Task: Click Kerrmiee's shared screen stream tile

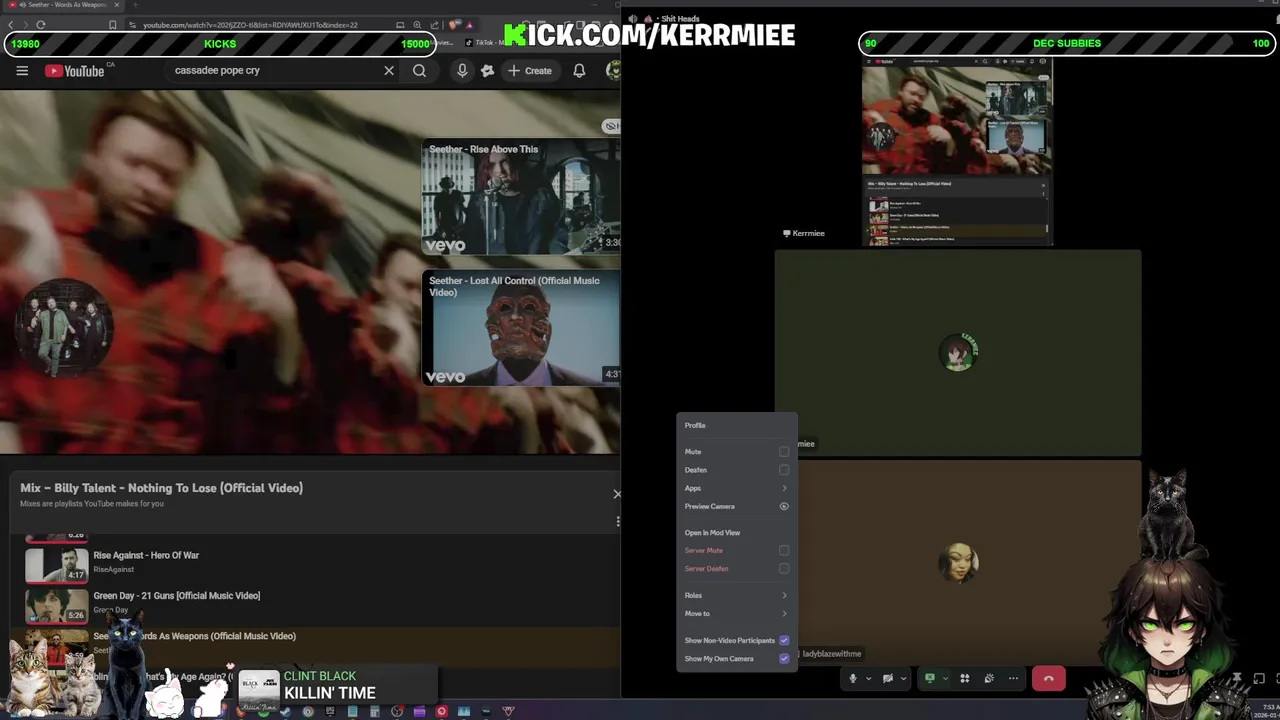Action: pos(957,150)
